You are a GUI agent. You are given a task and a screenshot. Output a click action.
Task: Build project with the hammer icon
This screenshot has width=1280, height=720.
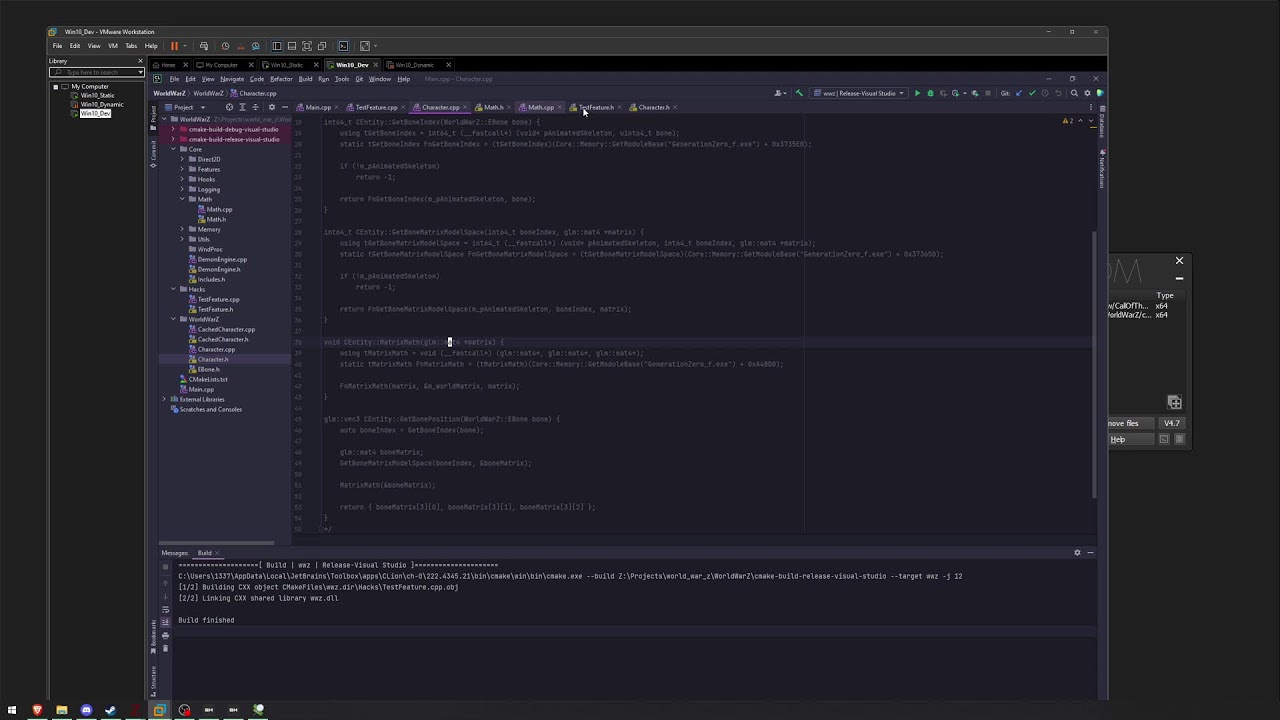tap(799, 93)
